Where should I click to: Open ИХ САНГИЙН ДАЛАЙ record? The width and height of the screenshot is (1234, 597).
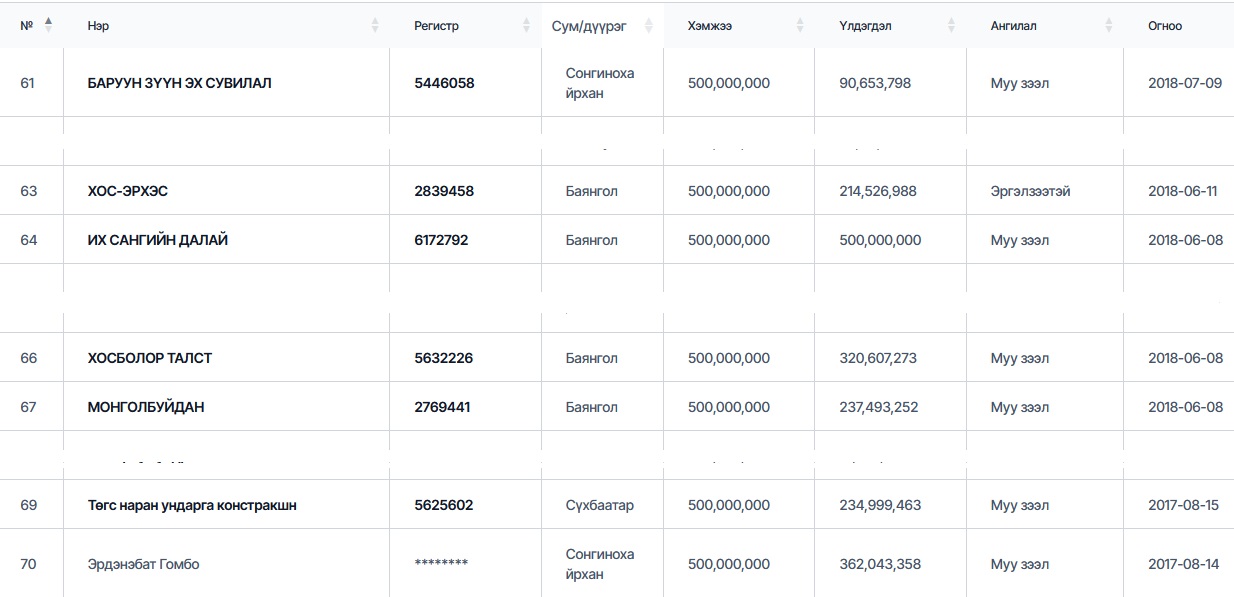(158, 240)
